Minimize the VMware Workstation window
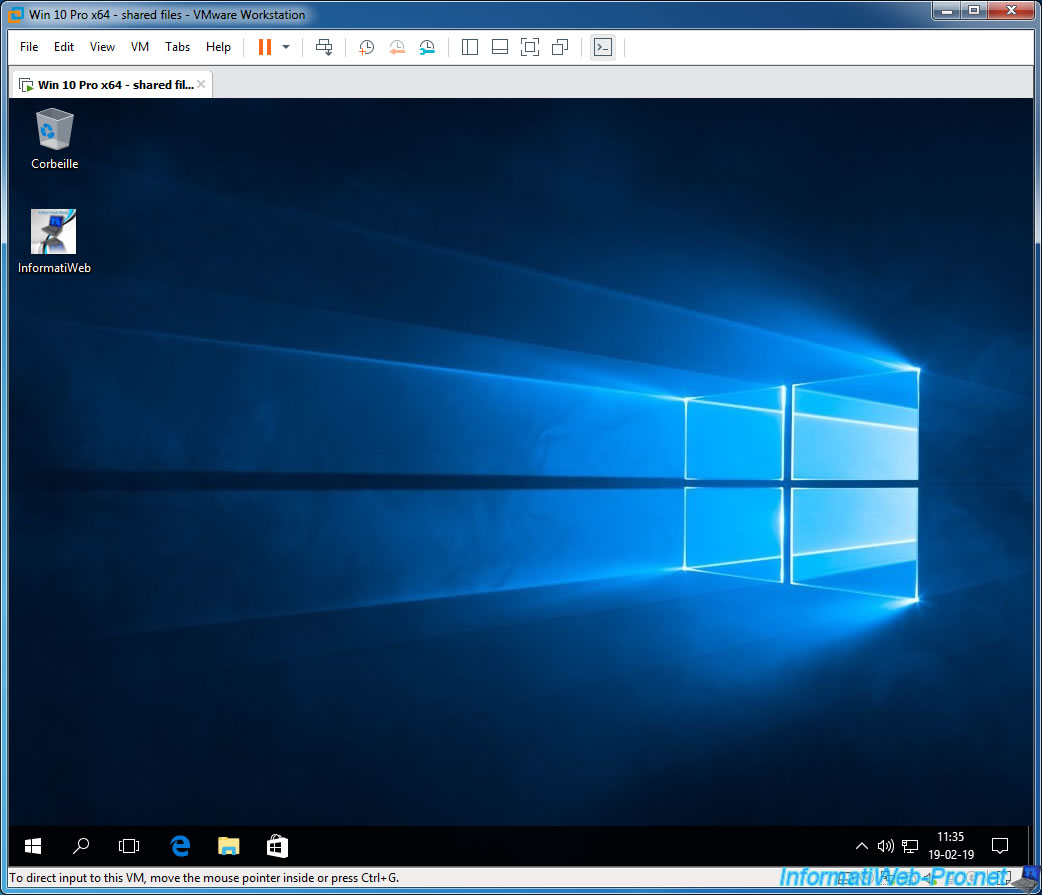The image size is (1042, 895). coord(947,11)
